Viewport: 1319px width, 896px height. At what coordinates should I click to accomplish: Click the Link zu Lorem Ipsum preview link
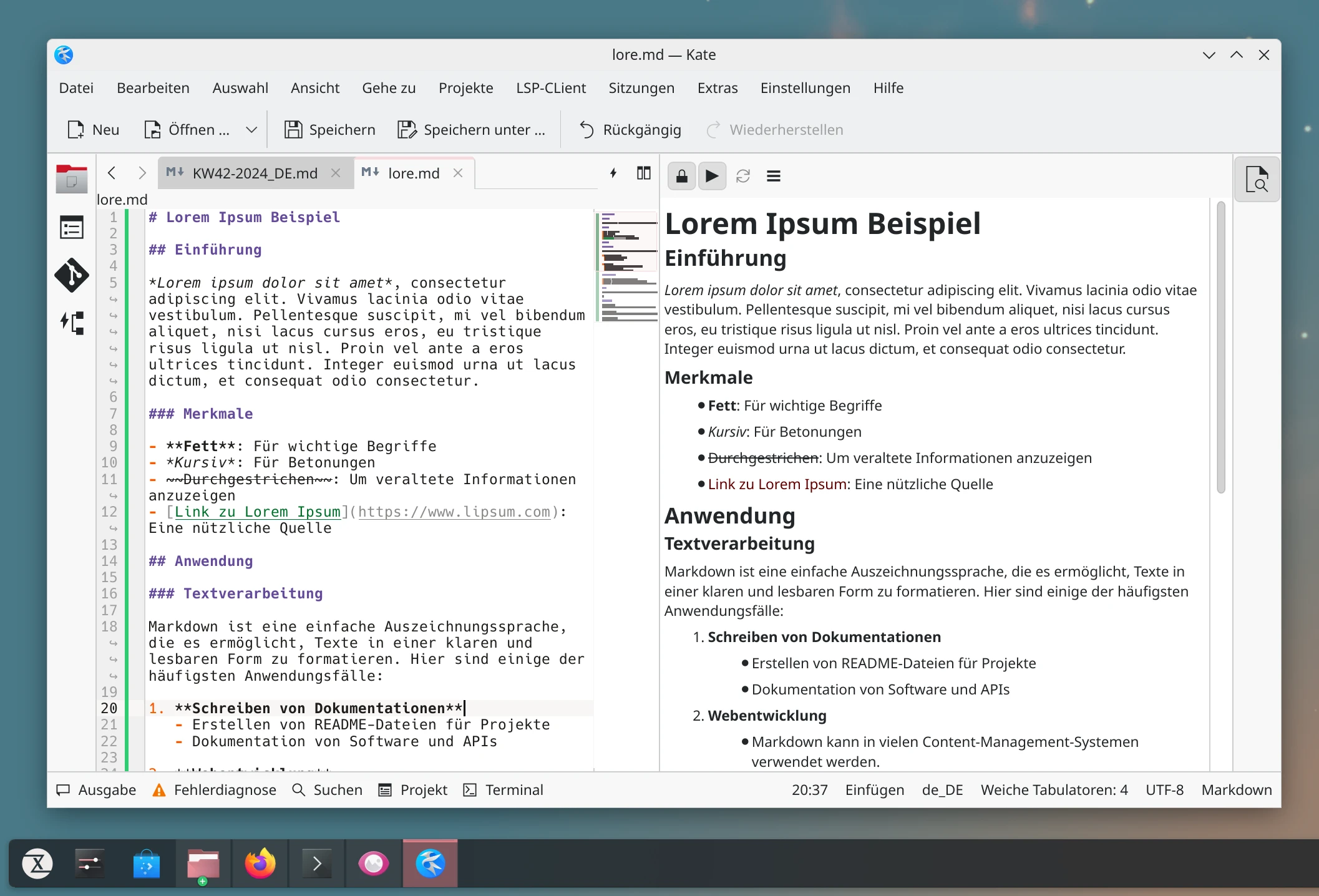[777, 484]
